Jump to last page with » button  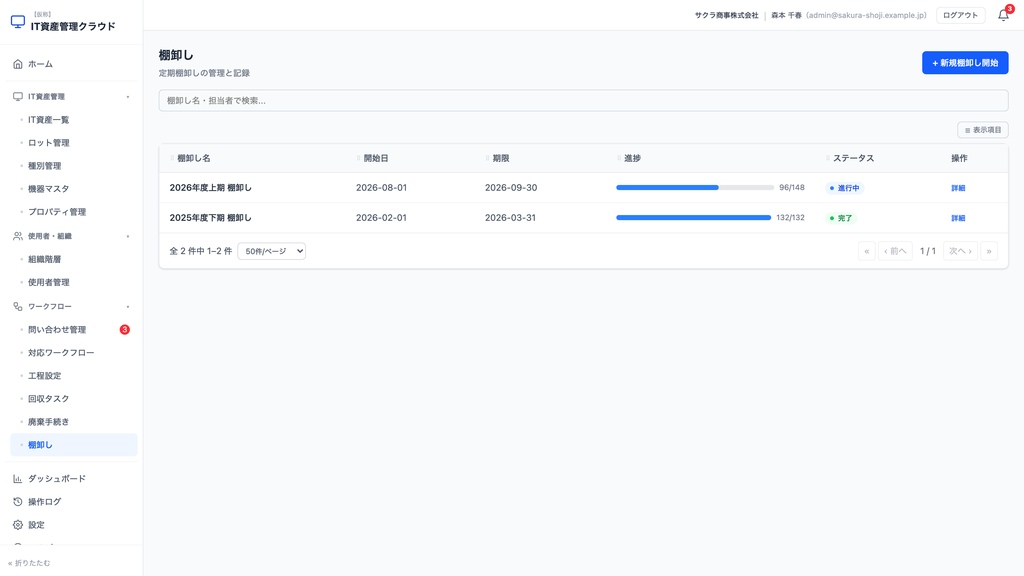[989, 251]
